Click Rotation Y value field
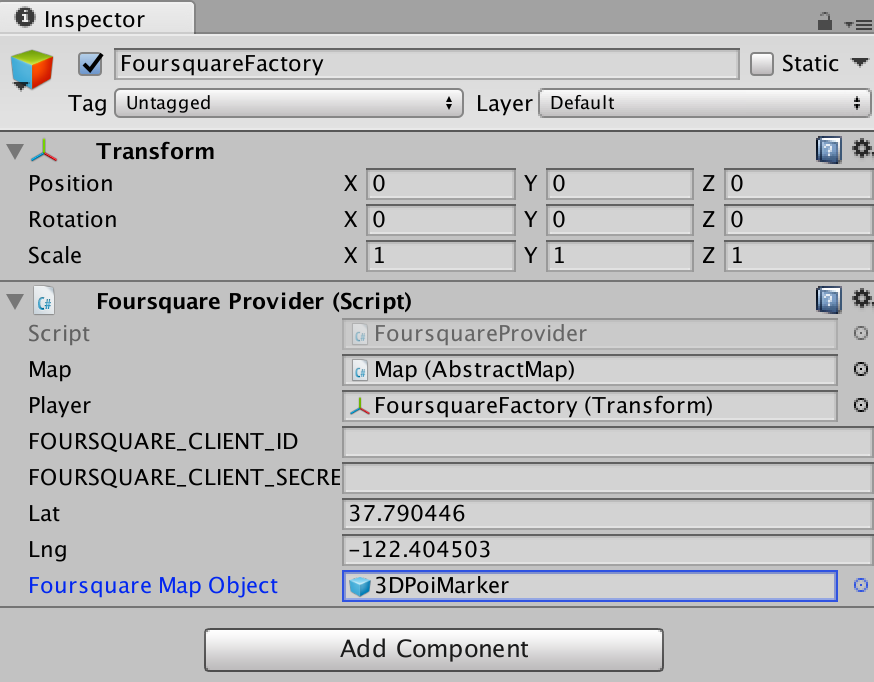This screenshot has height=682, width=874. 620,220
